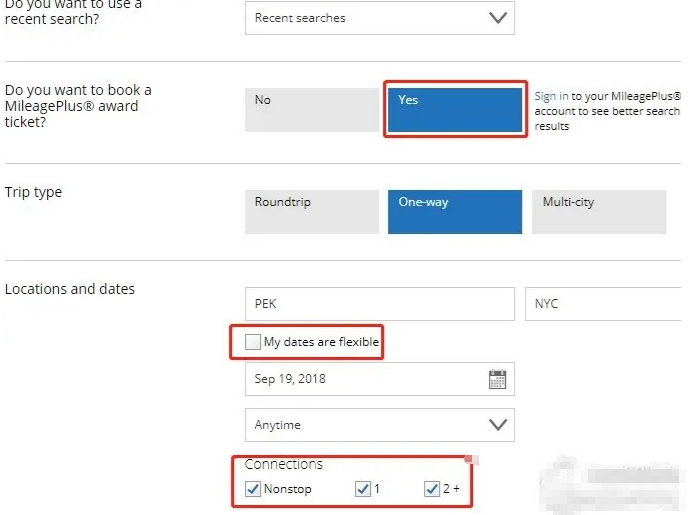Select No for MileagePlus award ticket
The image size is (700, 515).
[312, 110]
